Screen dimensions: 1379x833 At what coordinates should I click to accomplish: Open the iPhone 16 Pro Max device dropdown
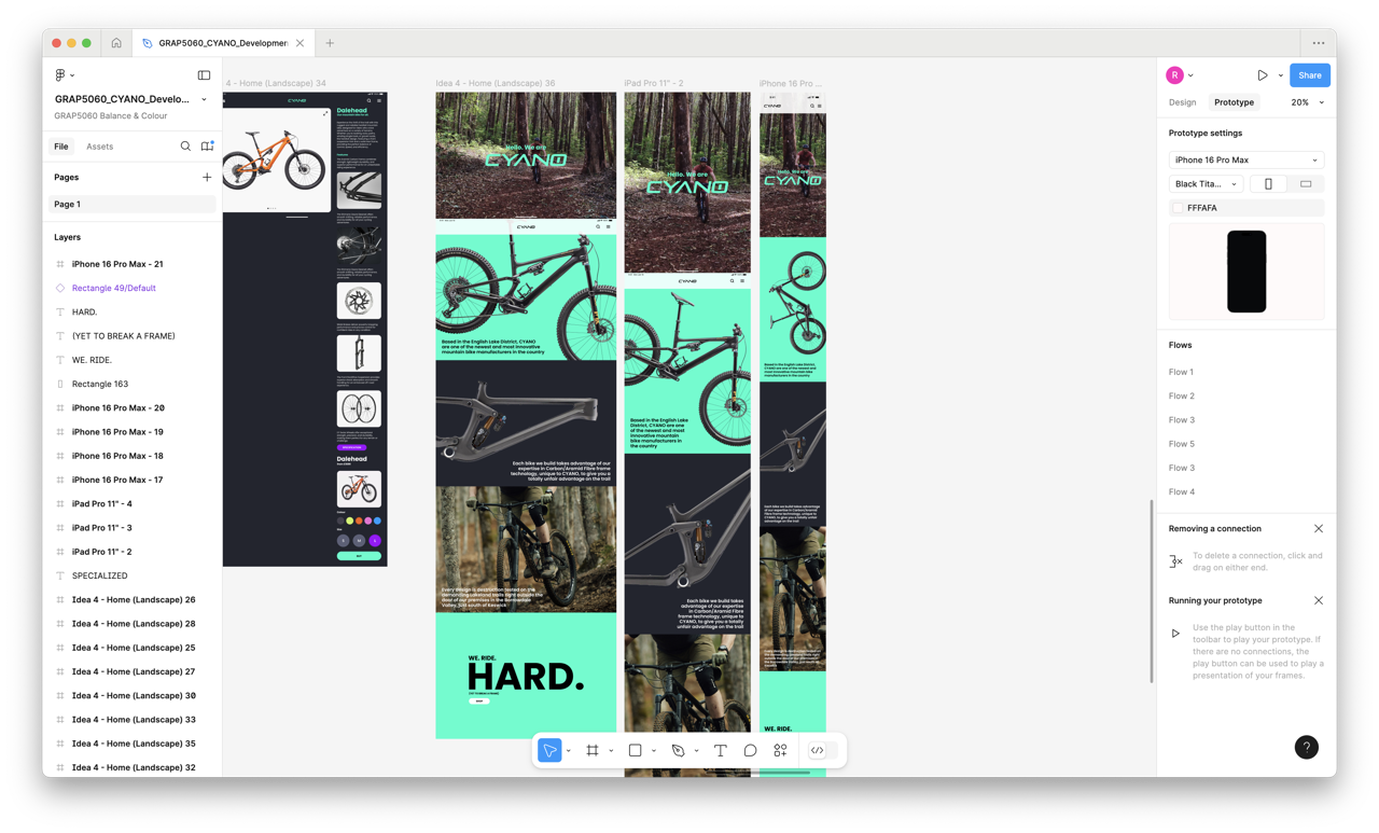tap(1246, 160)
